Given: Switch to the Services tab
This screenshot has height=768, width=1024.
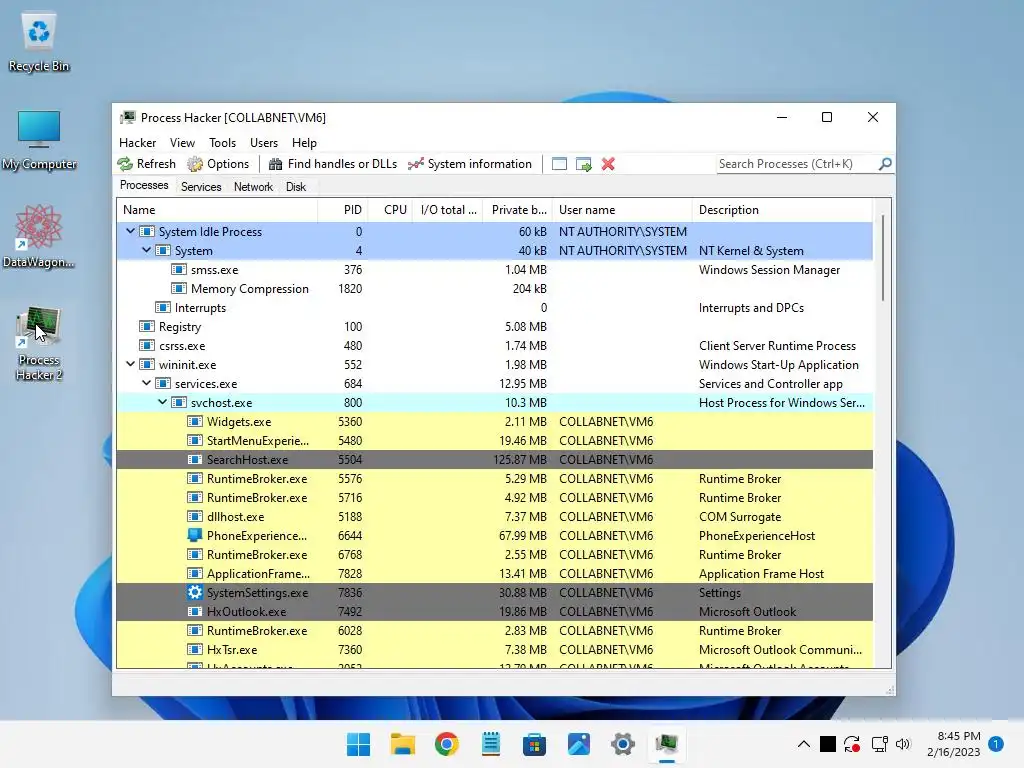Looking at the screenshot, I should [x=201, y=187].
